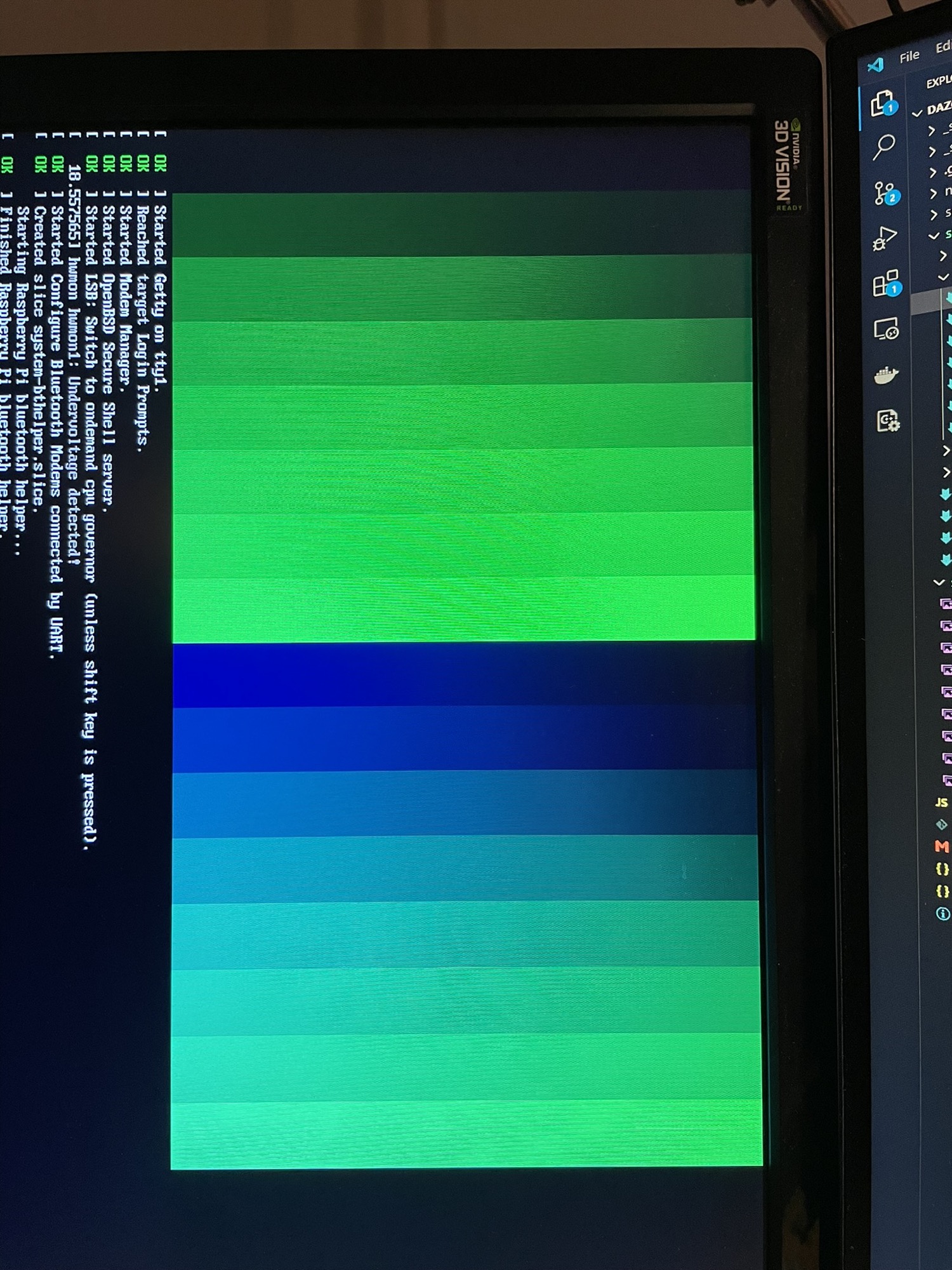Collapse the DAZ root folder chevron

[x=917, y=113]
